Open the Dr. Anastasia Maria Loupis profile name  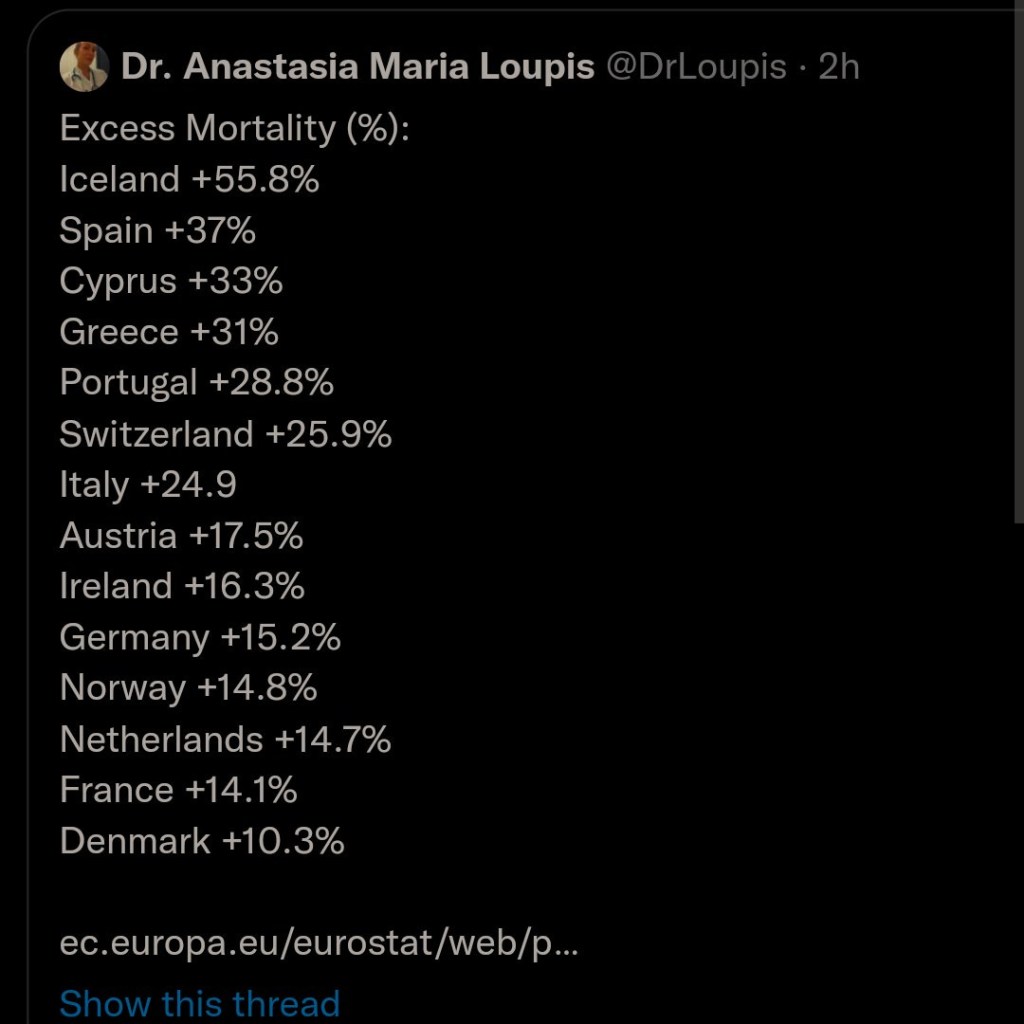[x=358, y=67]
